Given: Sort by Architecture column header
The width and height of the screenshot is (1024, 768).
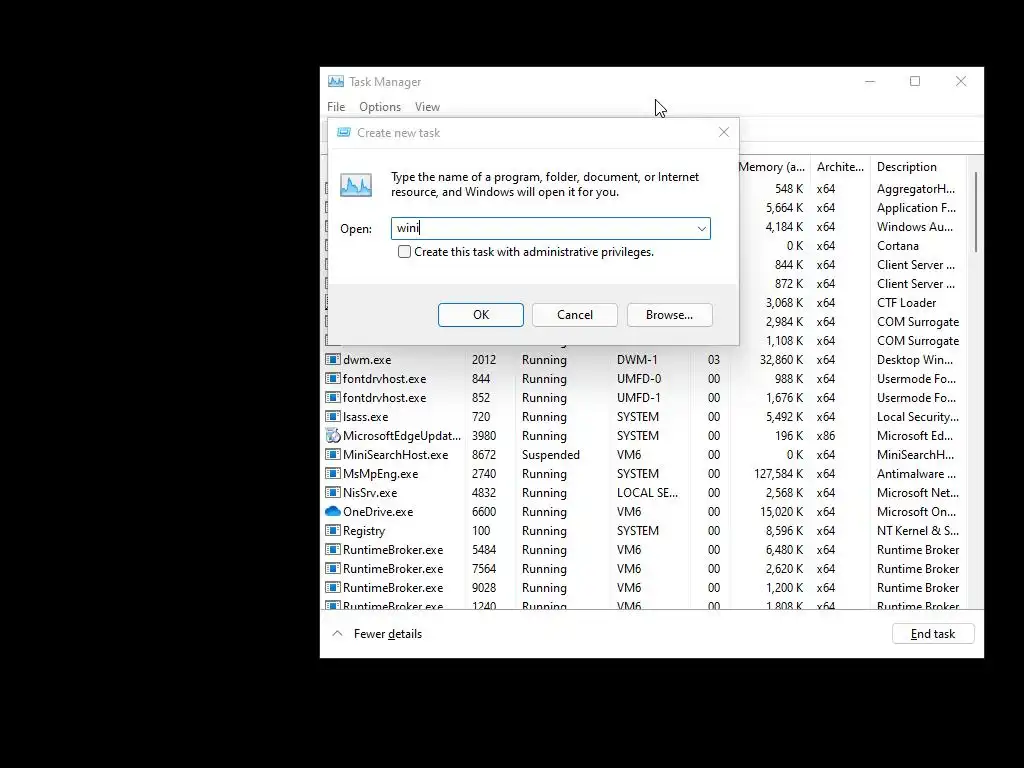Looking at the screenshot, I should click(x=840, y=167).
